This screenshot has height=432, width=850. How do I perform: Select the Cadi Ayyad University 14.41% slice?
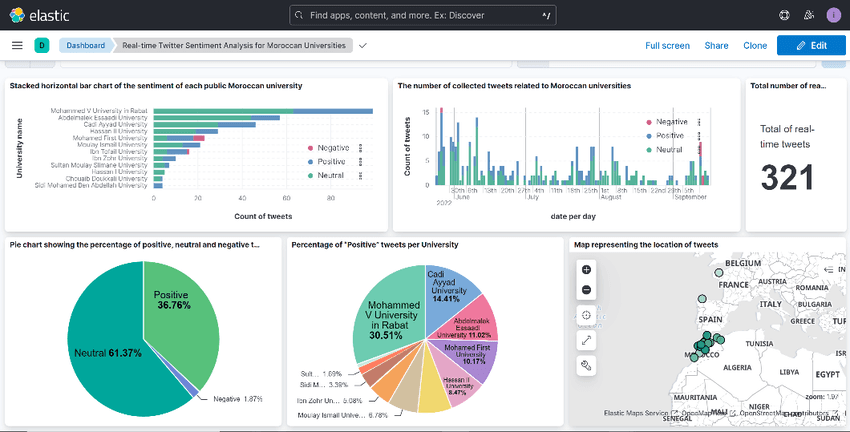coord(449,293)
